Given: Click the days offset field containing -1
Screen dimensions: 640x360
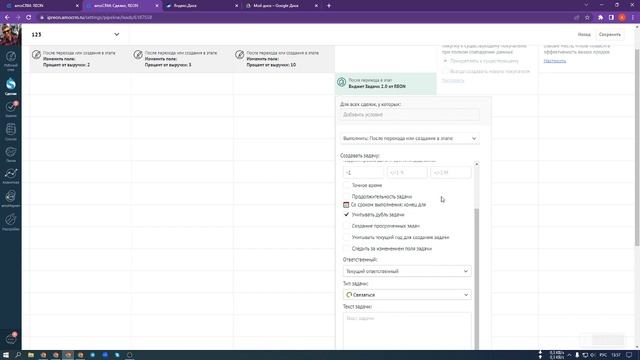Looking at the screenshot, I should pos(363,173).
